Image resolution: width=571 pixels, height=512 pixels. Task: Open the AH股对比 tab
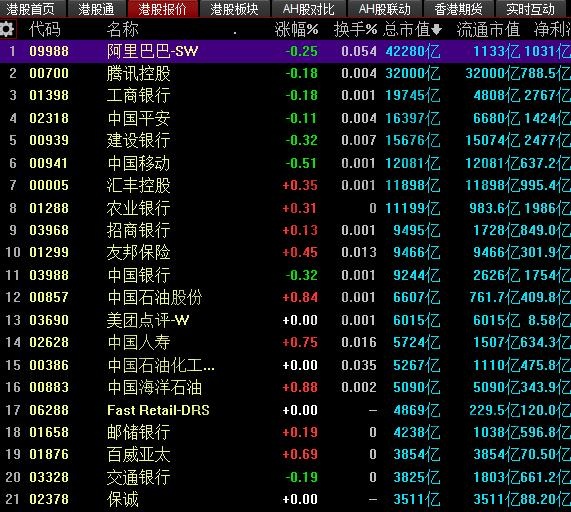point(309,9)
